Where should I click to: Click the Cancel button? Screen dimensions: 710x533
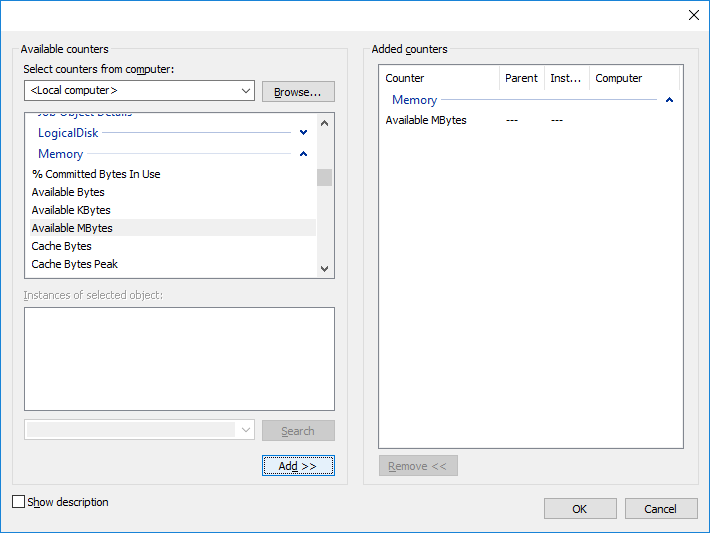pyautogui.click(x=661, y=509)
